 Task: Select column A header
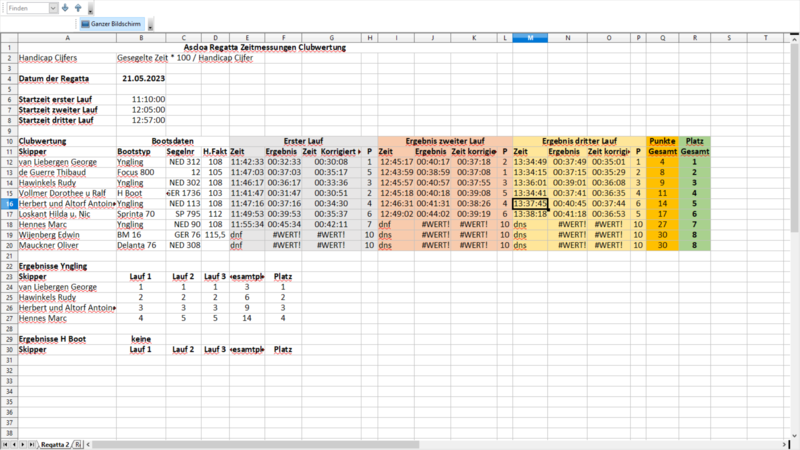67,38
